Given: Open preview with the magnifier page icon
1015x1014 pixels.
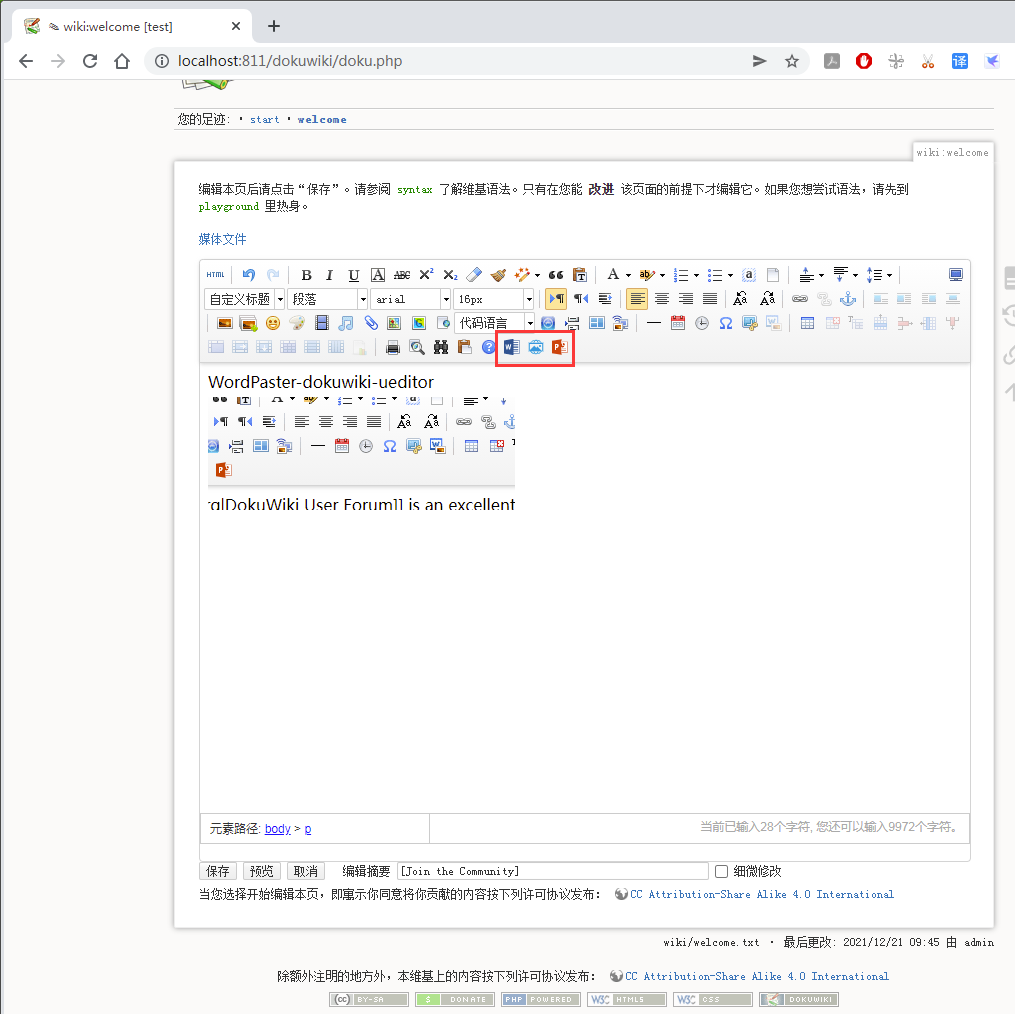Looking at the screenshot, I should [x=417, y=347].
